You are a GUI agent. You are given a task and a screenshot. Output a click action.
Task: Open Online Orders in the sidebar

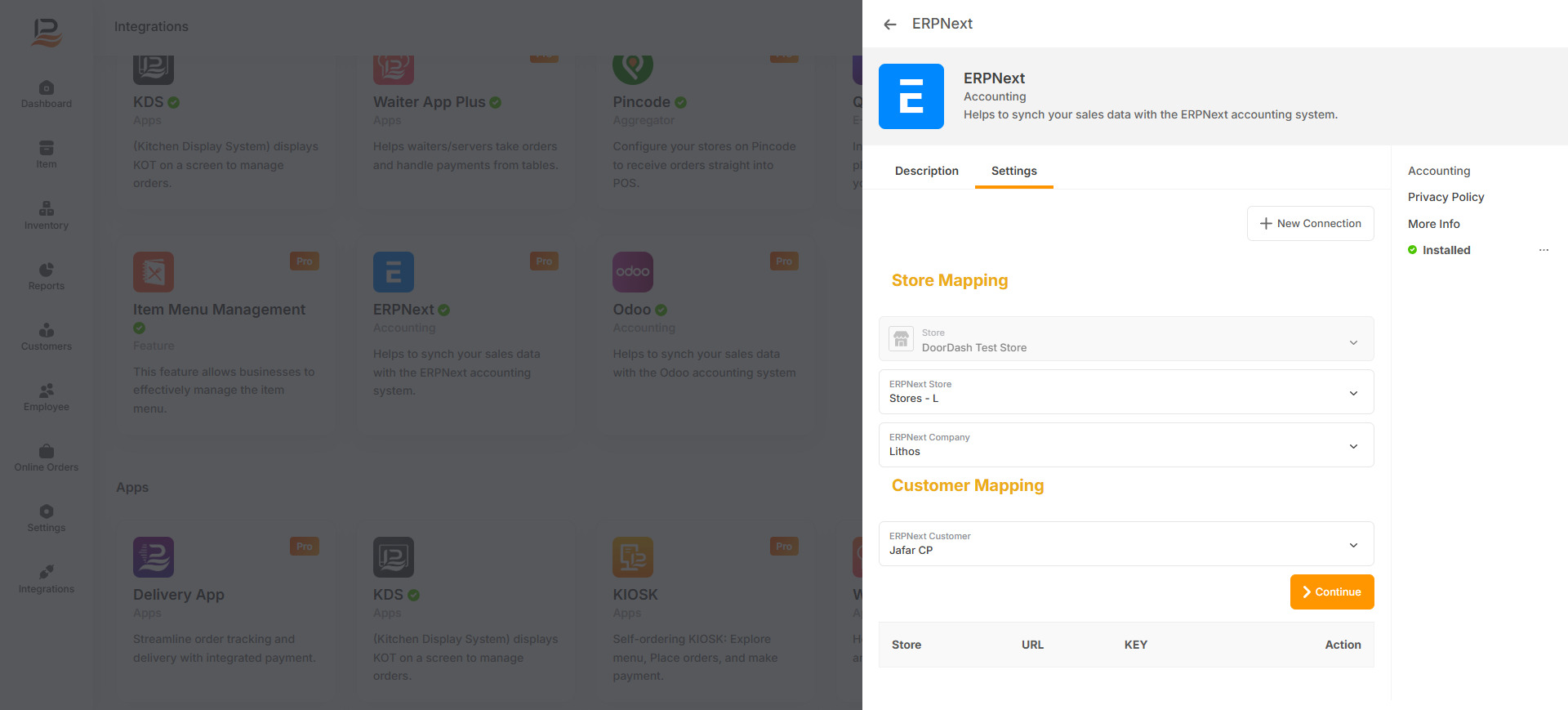[47, 458]
